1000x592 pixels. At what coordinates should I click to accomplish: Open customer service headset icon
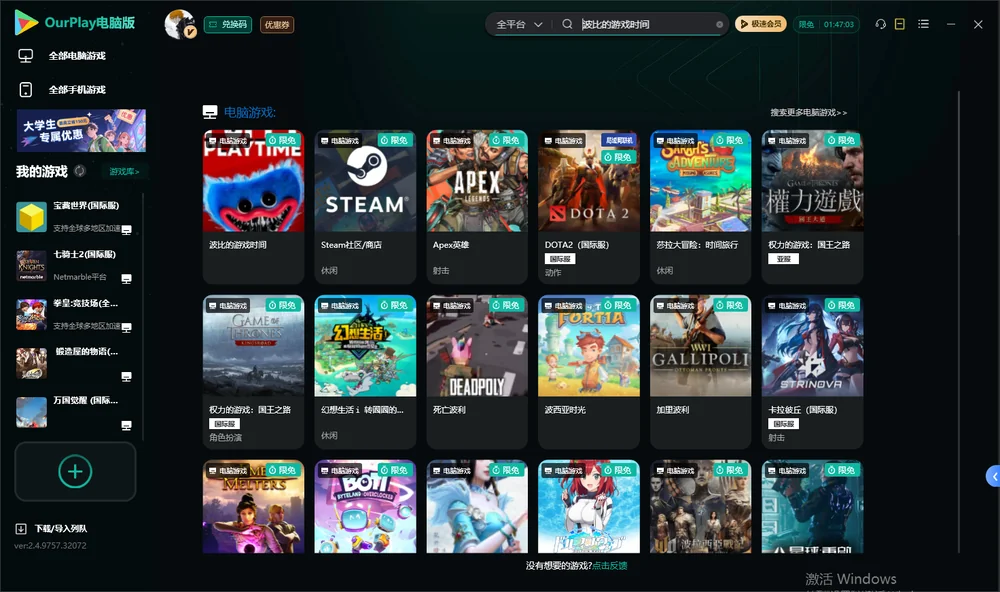881,24
